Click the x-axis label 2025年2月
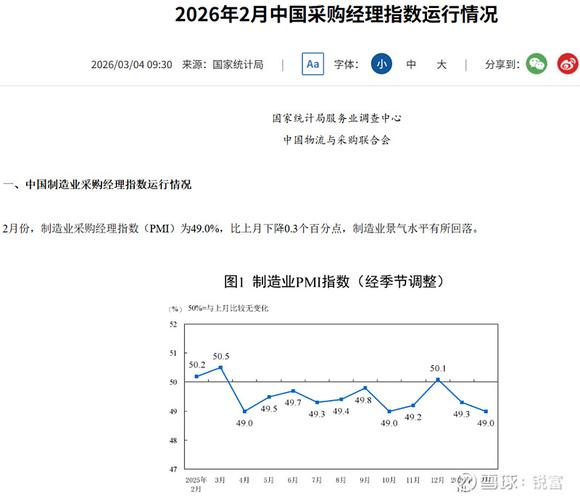Screen dimensions: 580x500 coord(196,484)
